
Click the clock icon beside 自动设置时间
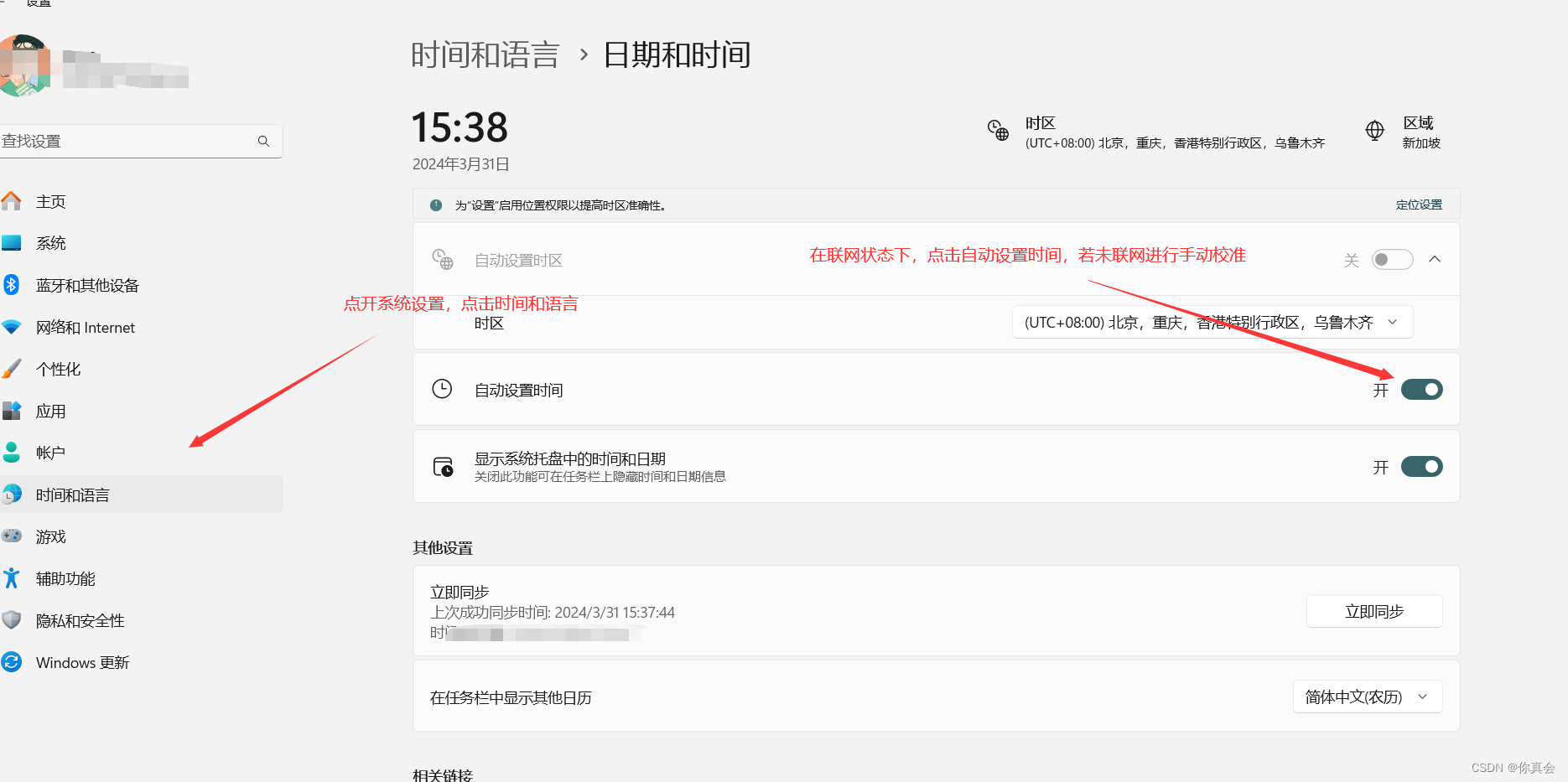[x=442, y=389]
